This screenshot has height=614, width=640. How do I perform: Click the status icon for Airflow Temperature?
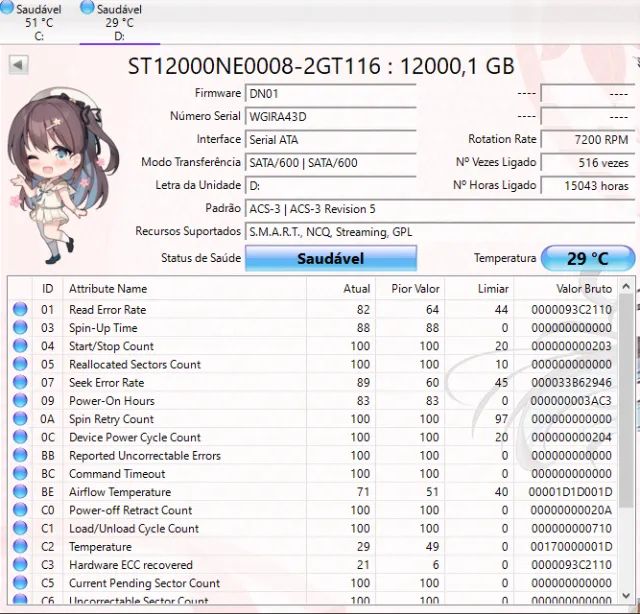[x=20, y=492]
